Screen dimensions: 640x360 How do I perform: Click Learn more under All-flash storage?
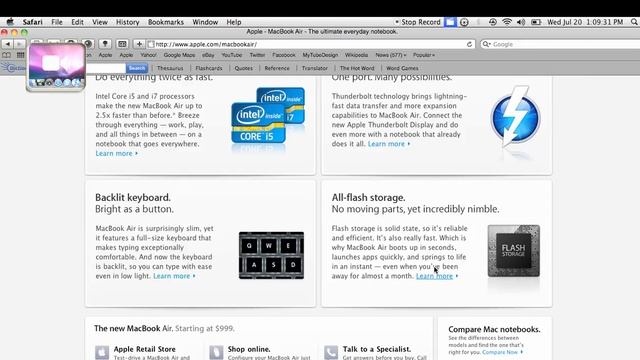click(437, 276)
